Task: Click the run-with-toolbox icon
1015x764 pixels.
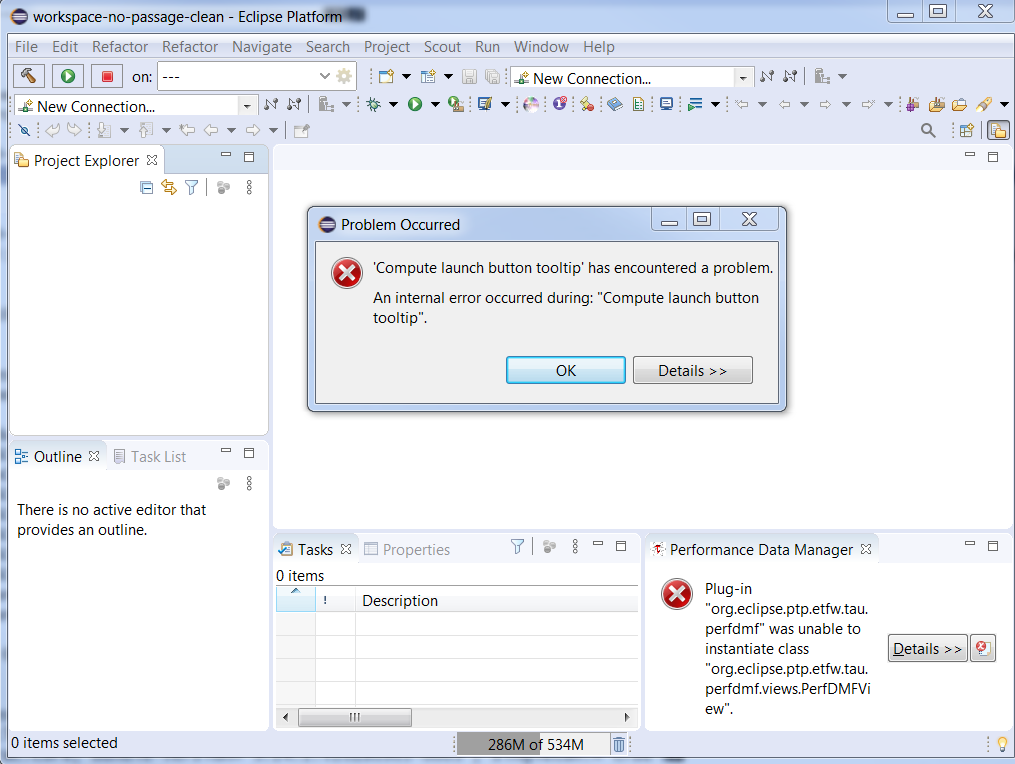Action: coord(456,104)
